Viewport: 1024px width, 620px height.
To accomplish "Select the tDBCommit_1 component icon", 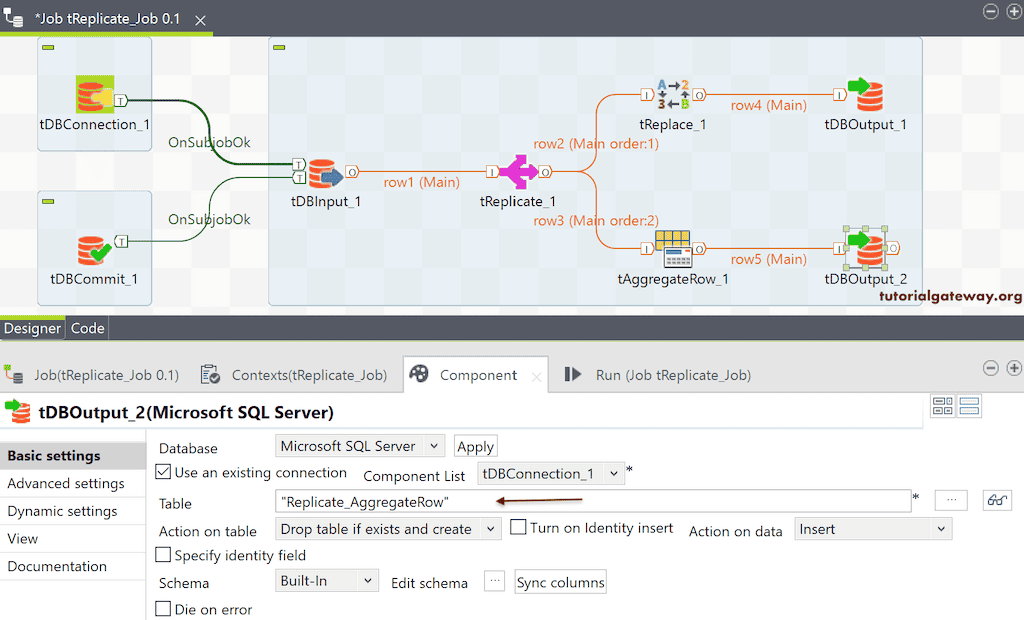I will point(93,250).
